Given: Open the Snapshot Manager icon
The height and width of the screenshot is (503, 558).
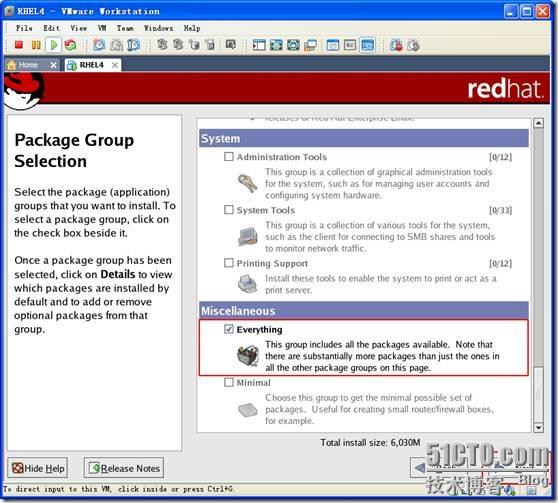Looking at the screenshot, I should (x=133, y=45).
